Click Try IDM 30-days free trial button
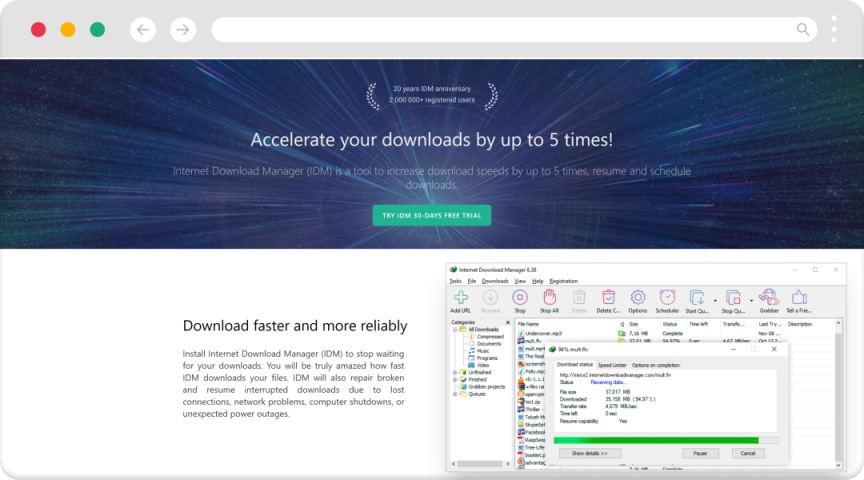 click(x=432, y=215)
